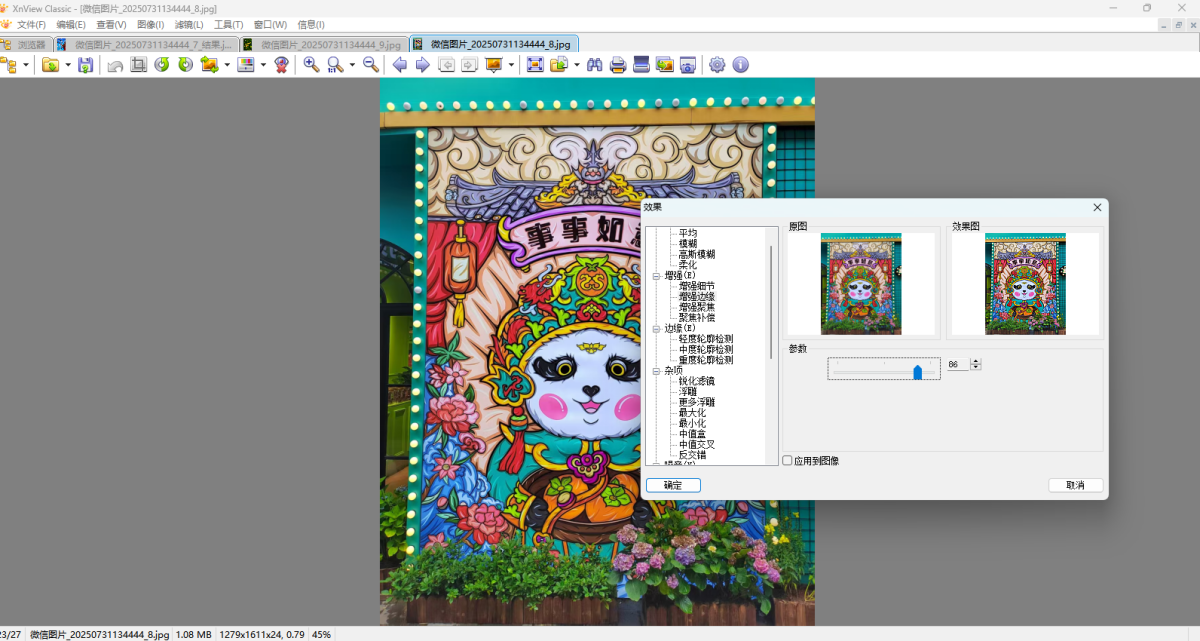Enable the 应用到图像 checkbox
This screenshot has width=1200, height=641.
pos(787,461)
